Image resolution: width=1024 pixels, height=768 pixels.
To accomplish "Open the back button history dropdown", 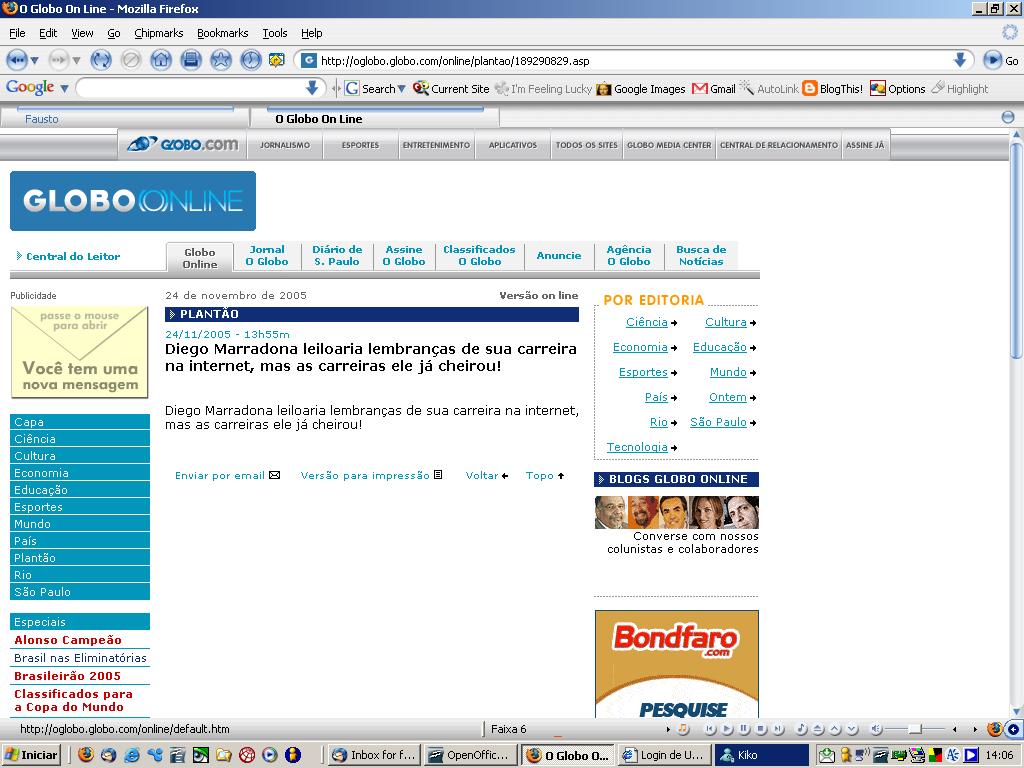I will (x=35, y=61).
